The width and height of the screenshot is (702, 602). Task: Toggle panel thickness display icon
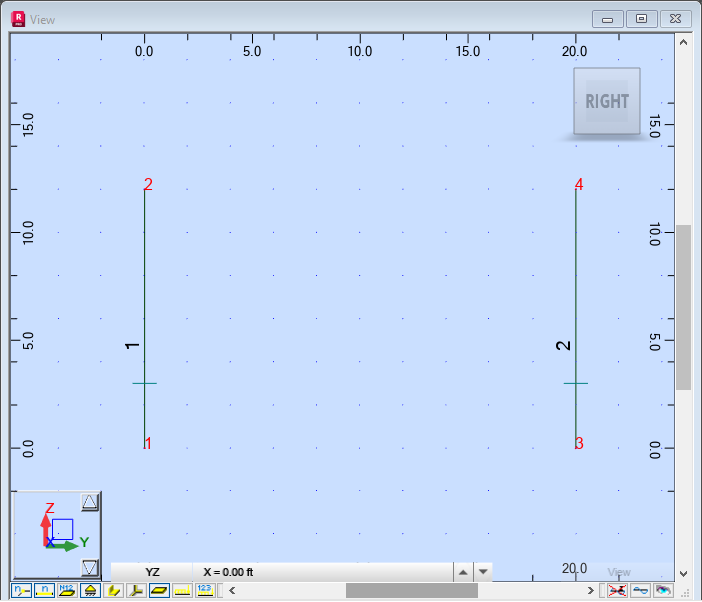[159, 591]
